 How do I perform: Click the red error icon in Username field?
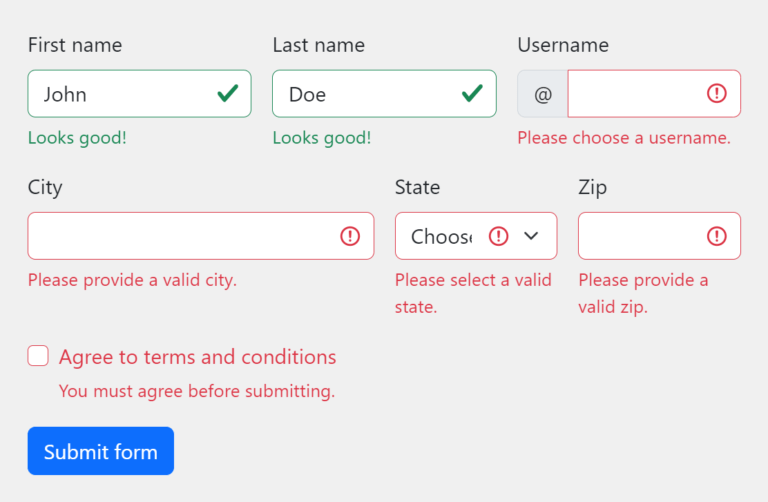717,94
